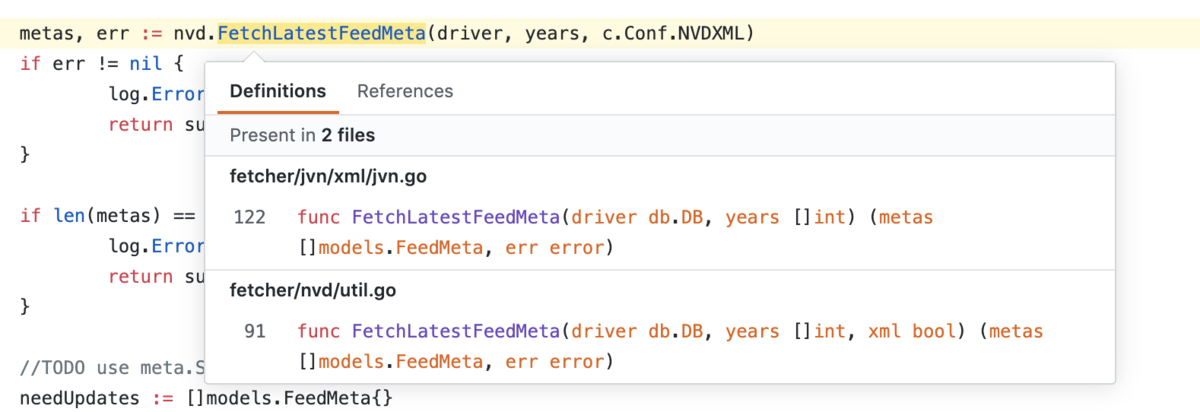Click the 'years' argument in the top code line
Viewport: 1200px width, 412px height.
click(x=550, y=34)
